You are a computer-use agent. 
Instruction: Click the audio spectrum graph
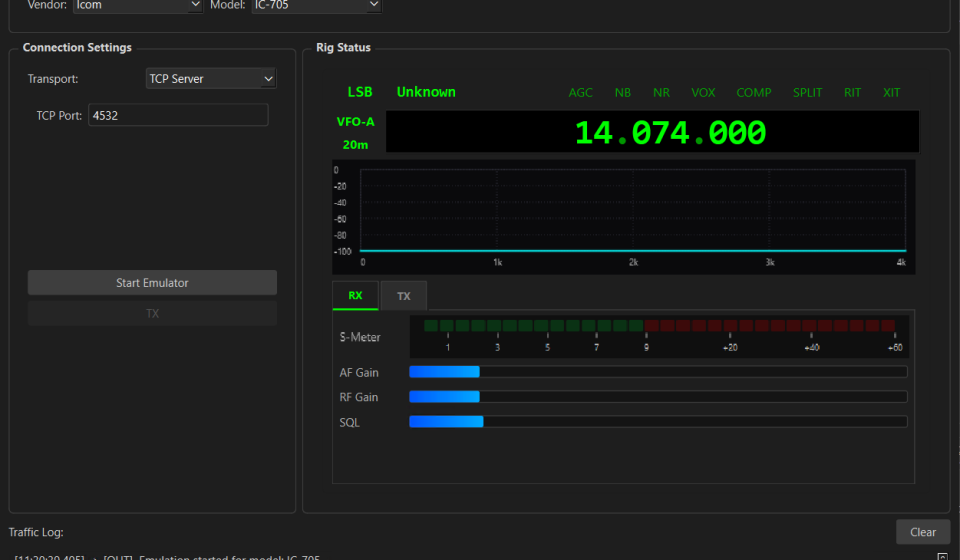[623, 217]
